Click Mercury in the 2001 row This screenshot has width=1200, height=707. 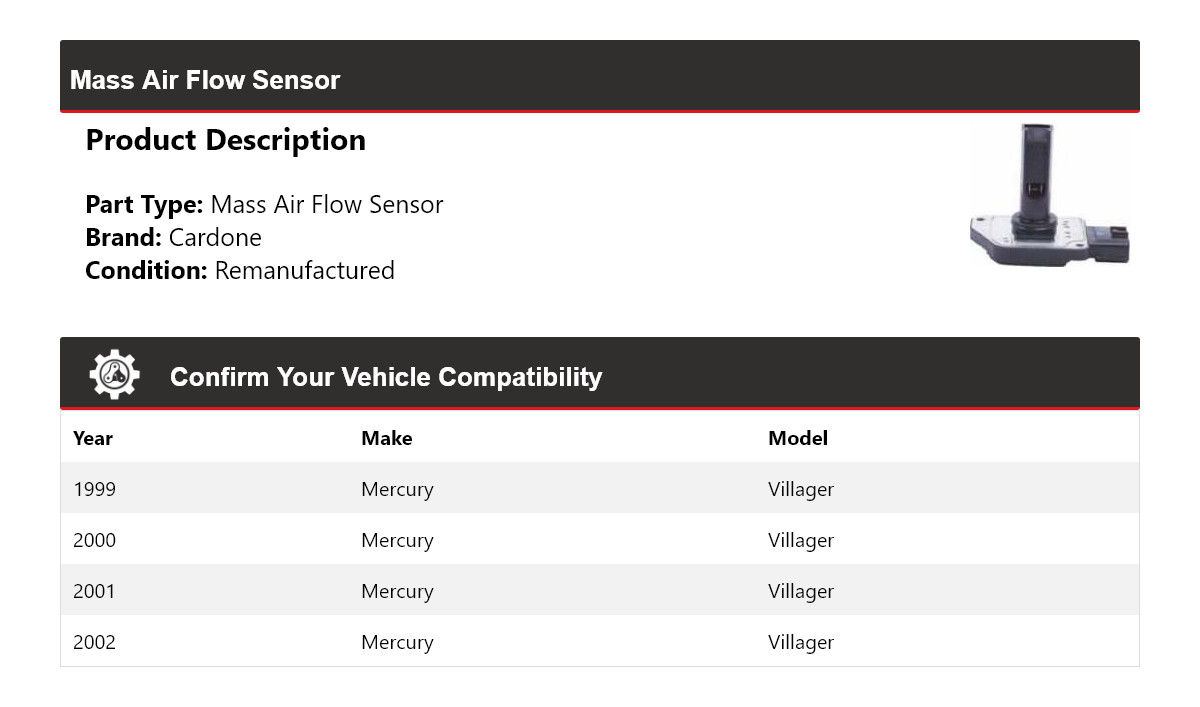[x=397, y=591]
